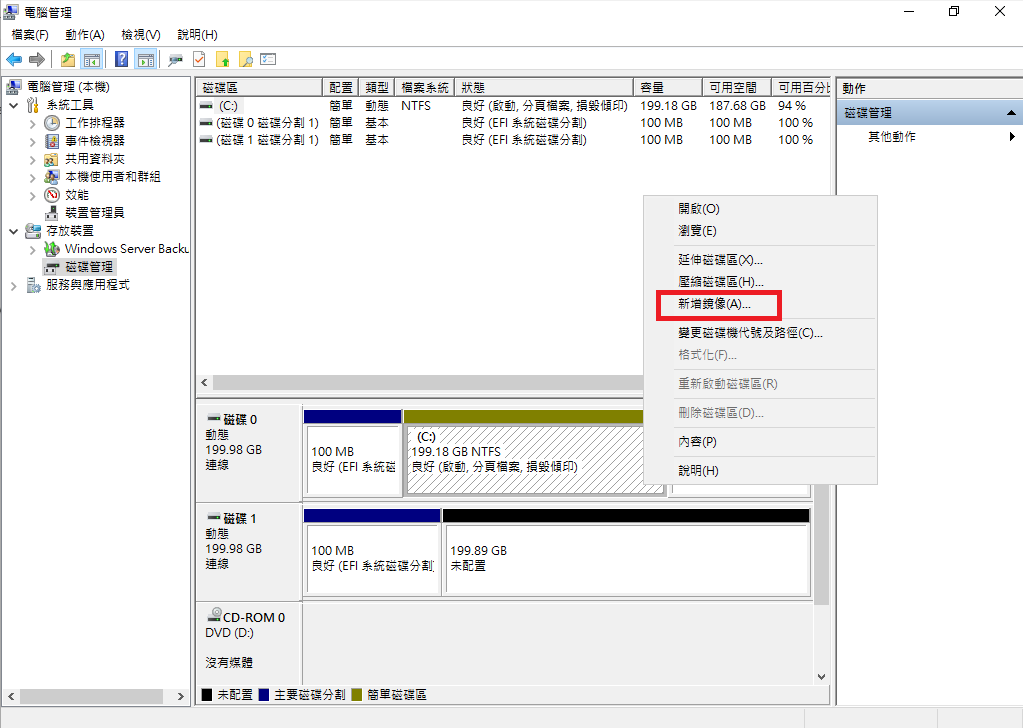Expand the 本機使用者和群組 node
The image size is (1023, 728).
tap(33, 177)
